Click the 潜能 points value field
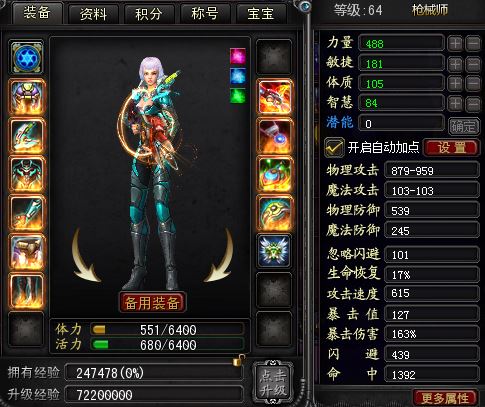Image resolution: width=485 pixels, height=407 pixels. (x=401, y=124)
